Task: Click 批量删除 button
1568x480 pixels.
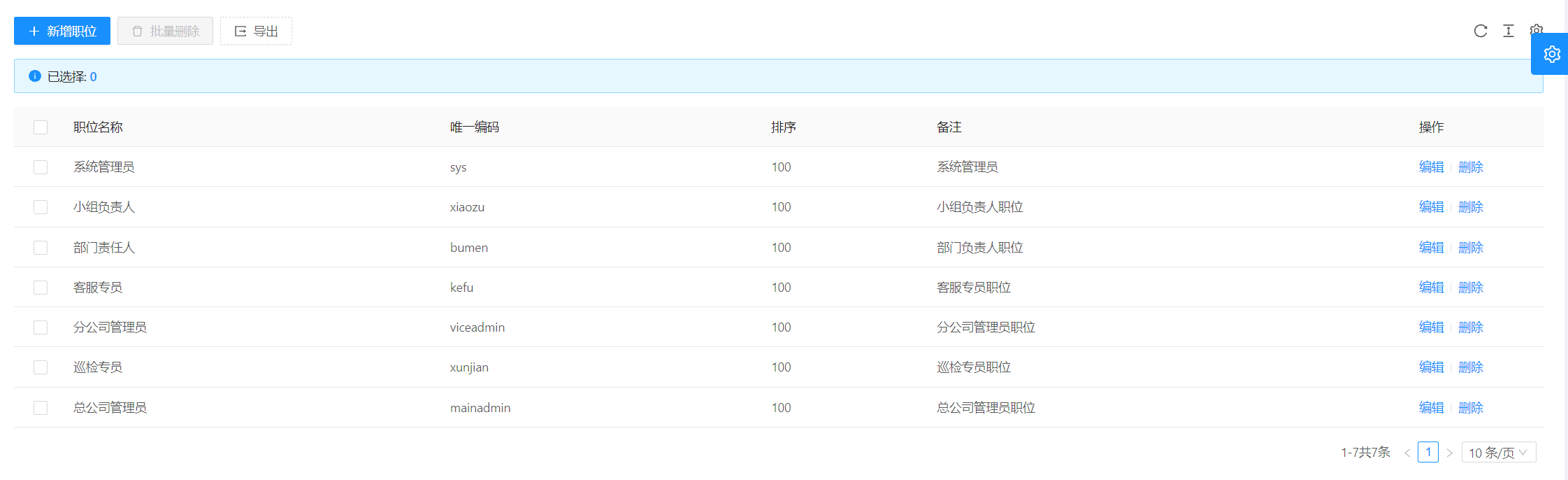Action: 165,31
